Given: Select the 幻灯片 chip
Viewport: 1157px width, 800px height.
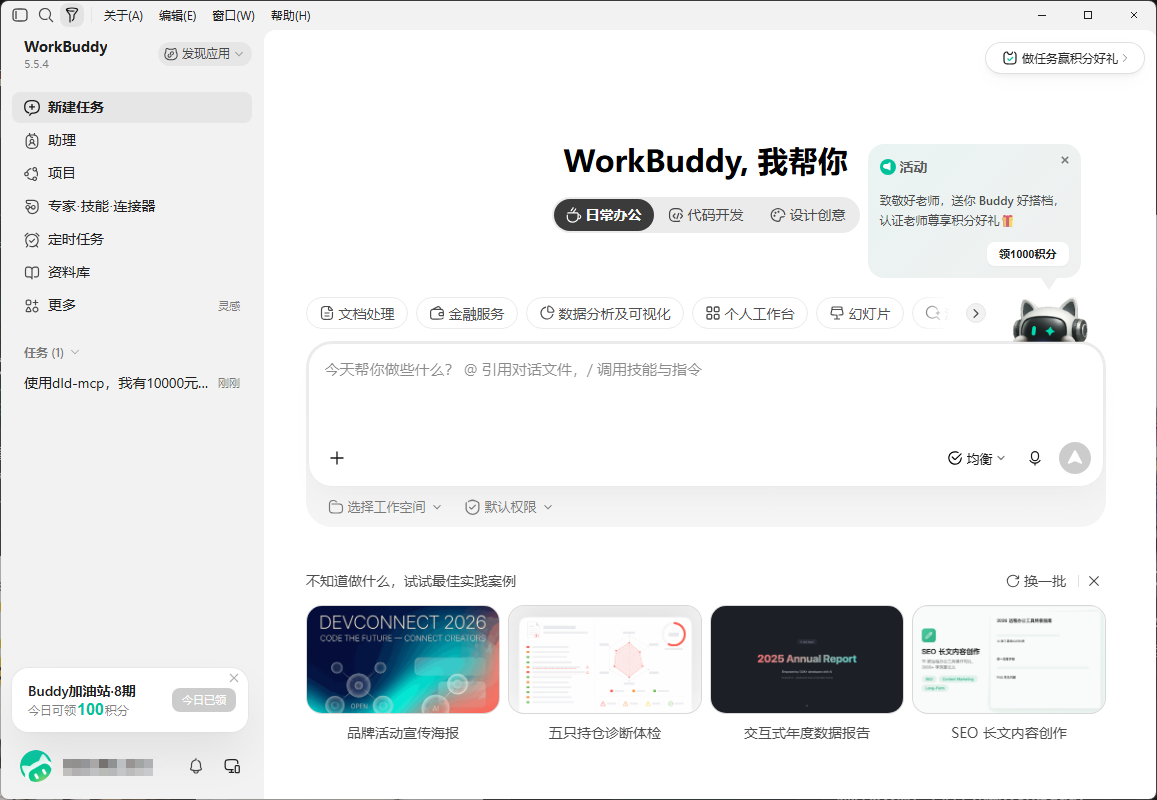Looking at the screenshot, I should (x=860, y=314).
